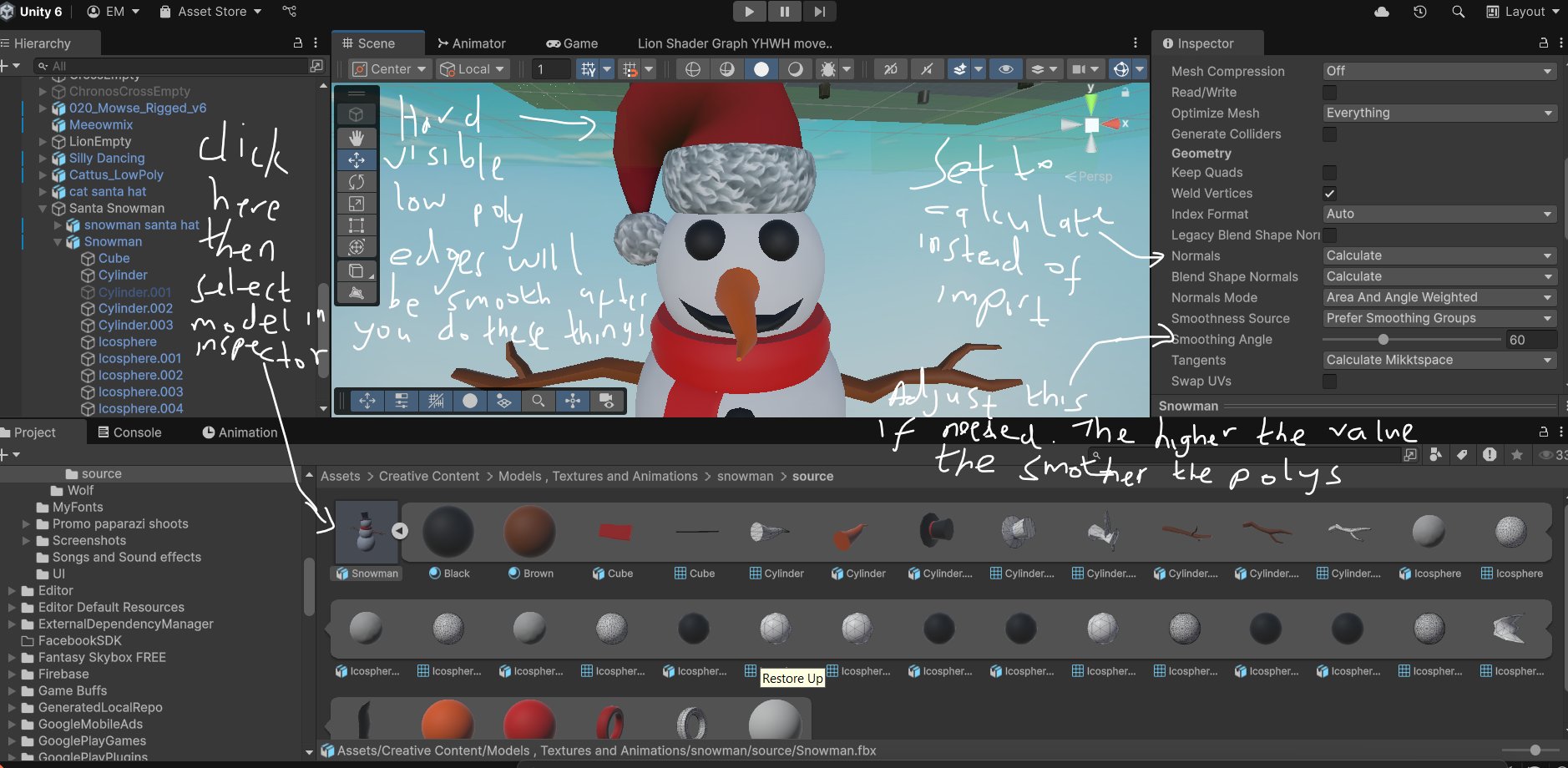Switch to the Animator tab
1568x768 pixels.
[x=472, y=43]
